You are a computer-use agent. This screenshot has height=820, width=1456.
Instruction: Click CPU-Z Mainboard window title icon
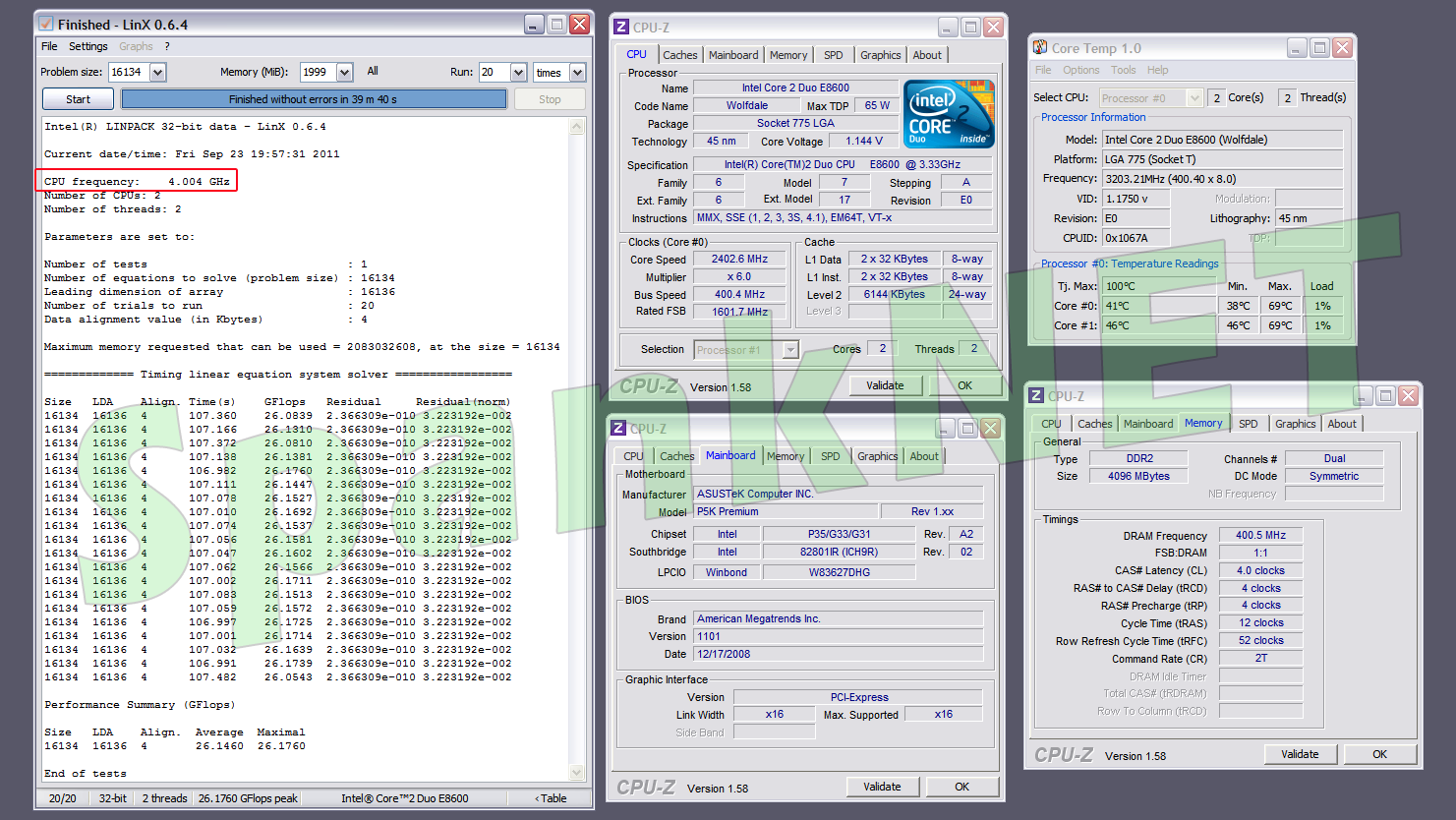[618, 428]
